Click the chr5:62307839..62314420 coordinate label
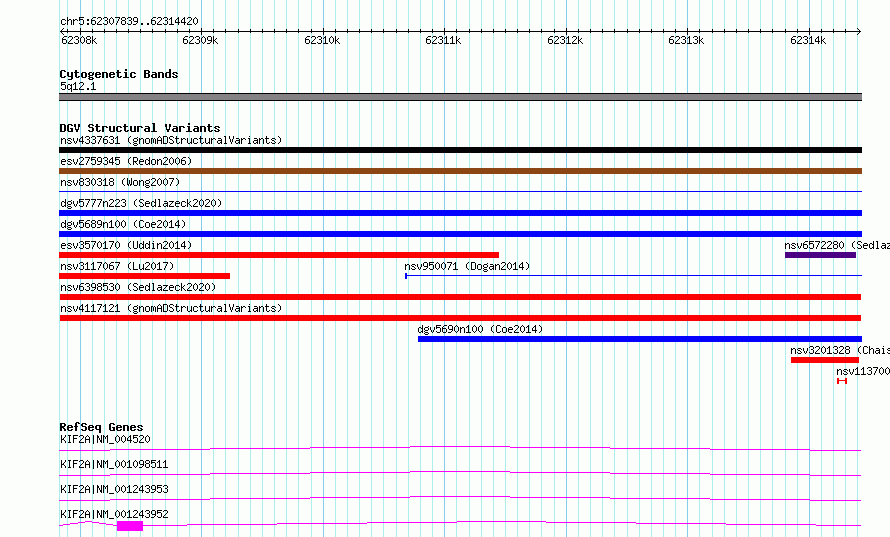The width and height of the screenshot is (890, 537). point(129,21)
